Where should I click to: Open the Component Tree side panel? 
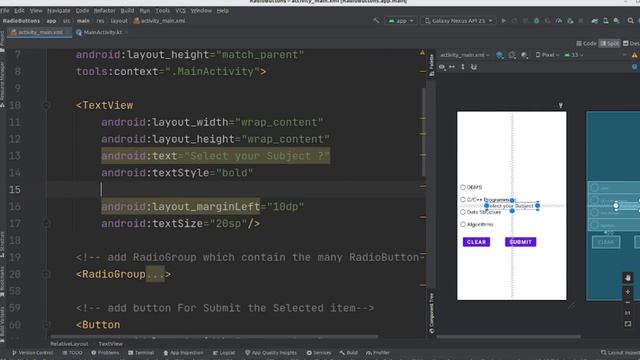click(x=431, y=313)
